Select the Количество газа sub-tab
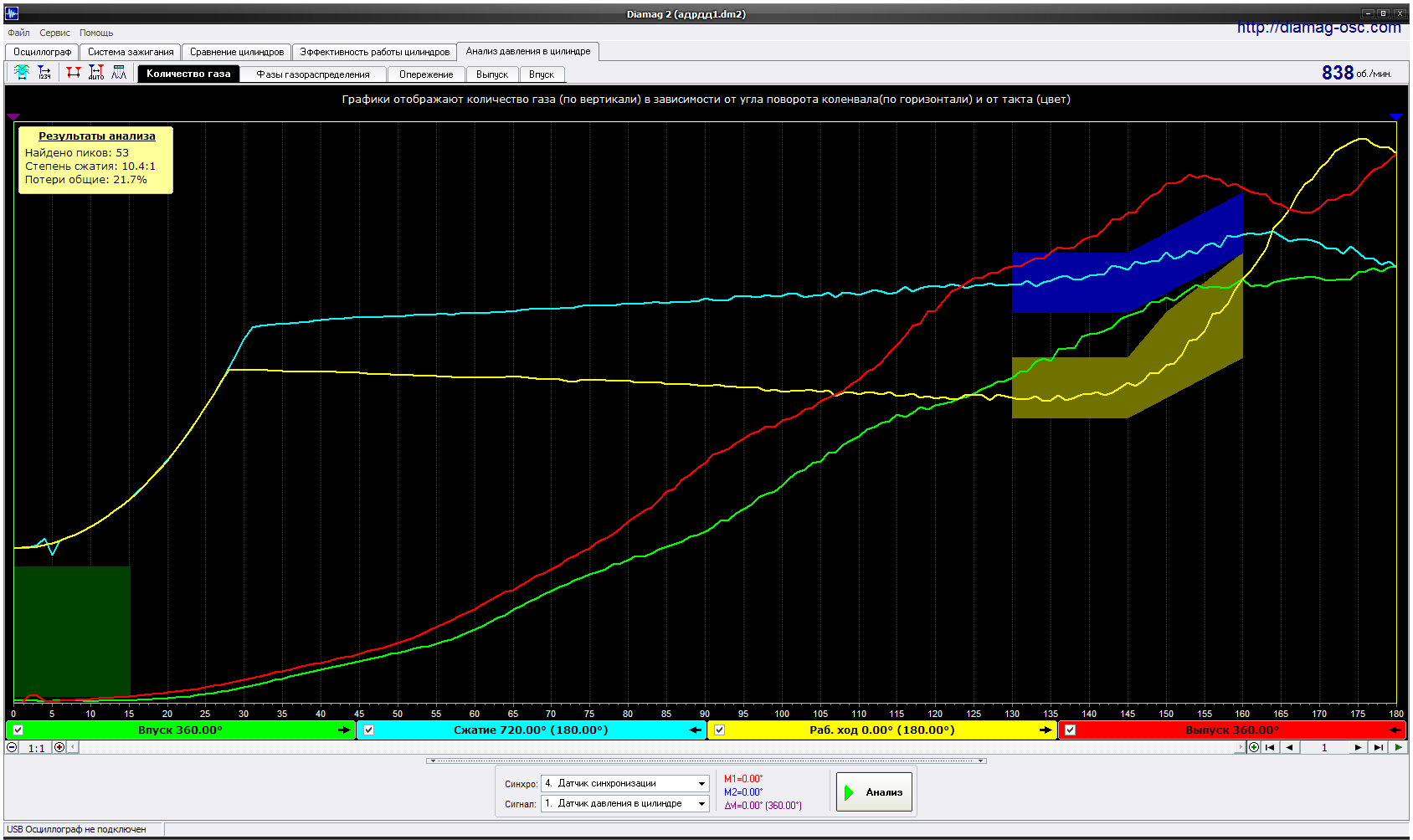The height and width of the screenshot is (840, 1413). (x=188, y=74)
